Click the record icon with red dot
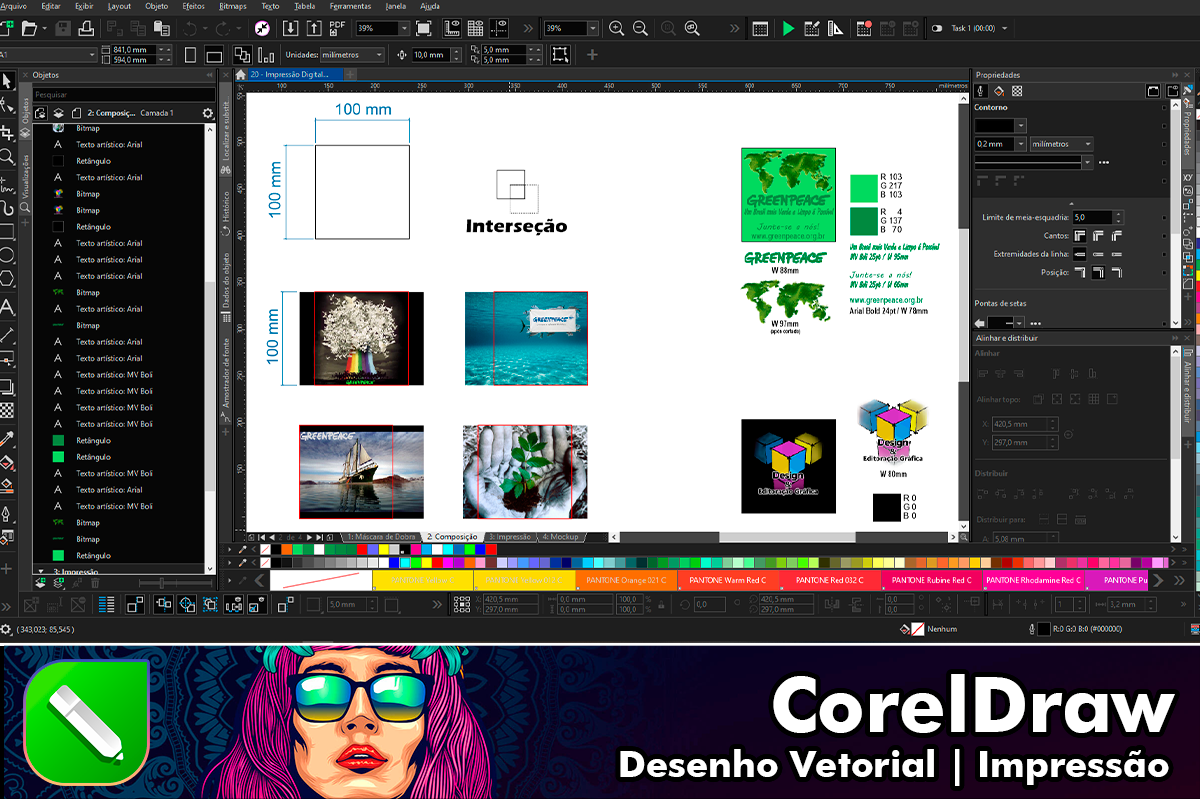 864,28
